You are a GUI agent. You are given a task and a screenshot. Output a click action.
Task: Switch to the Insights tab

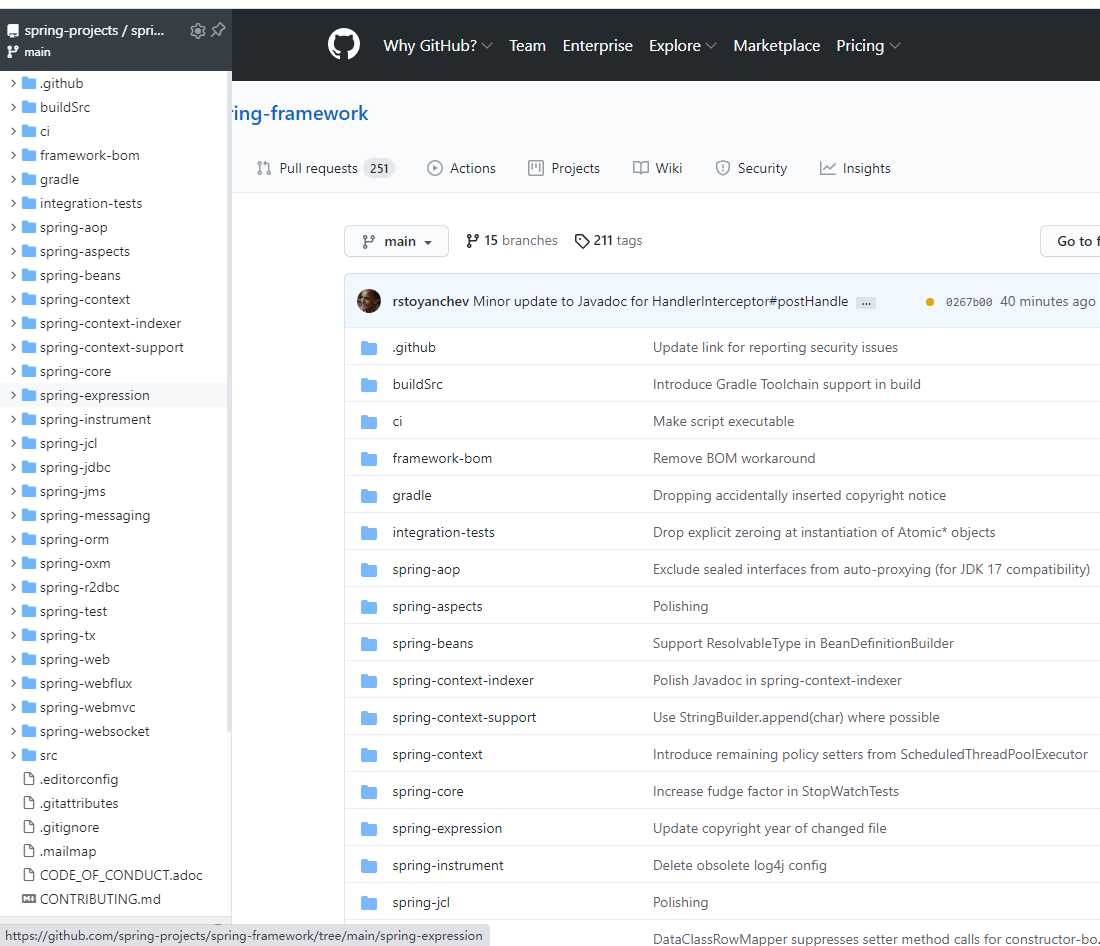click(x=855, y=168)
